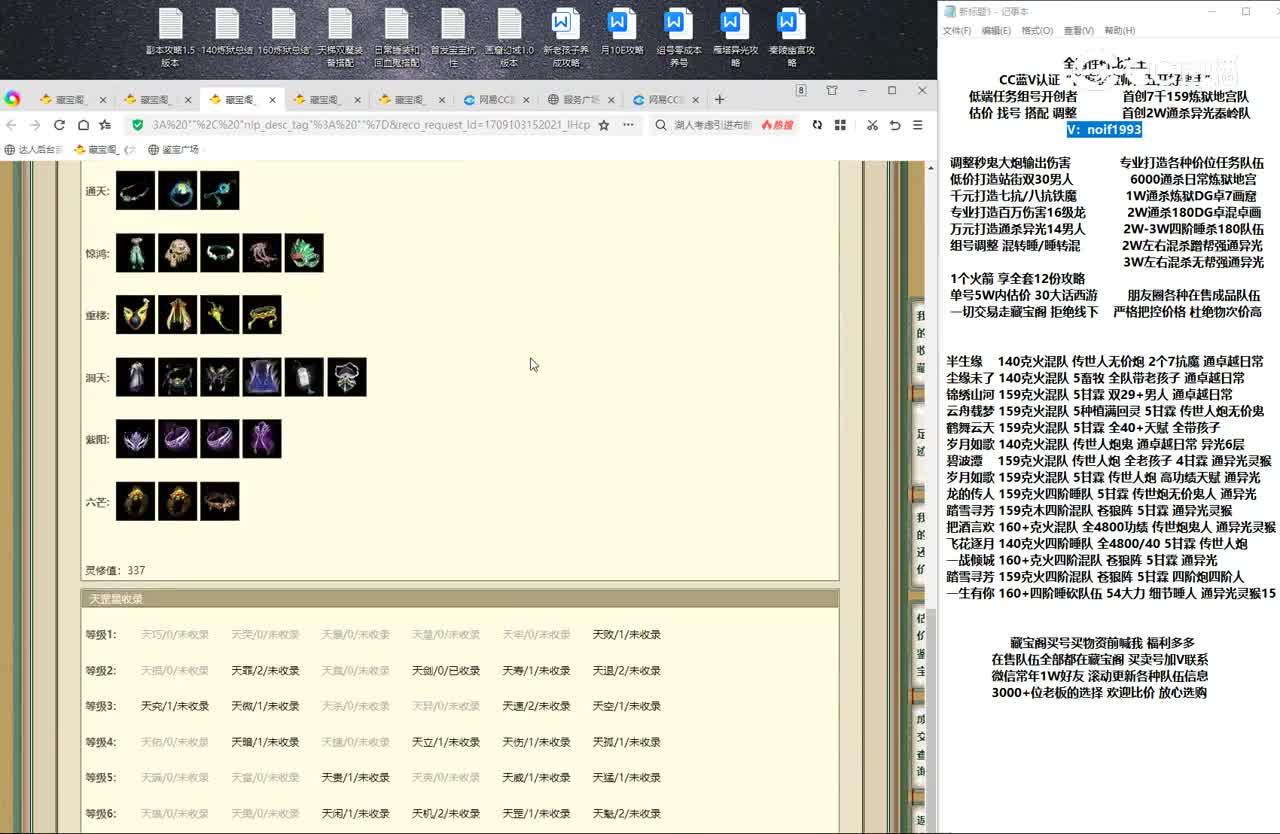Click the 天魁/2/未收录 entry

click(x=627, y=813)
